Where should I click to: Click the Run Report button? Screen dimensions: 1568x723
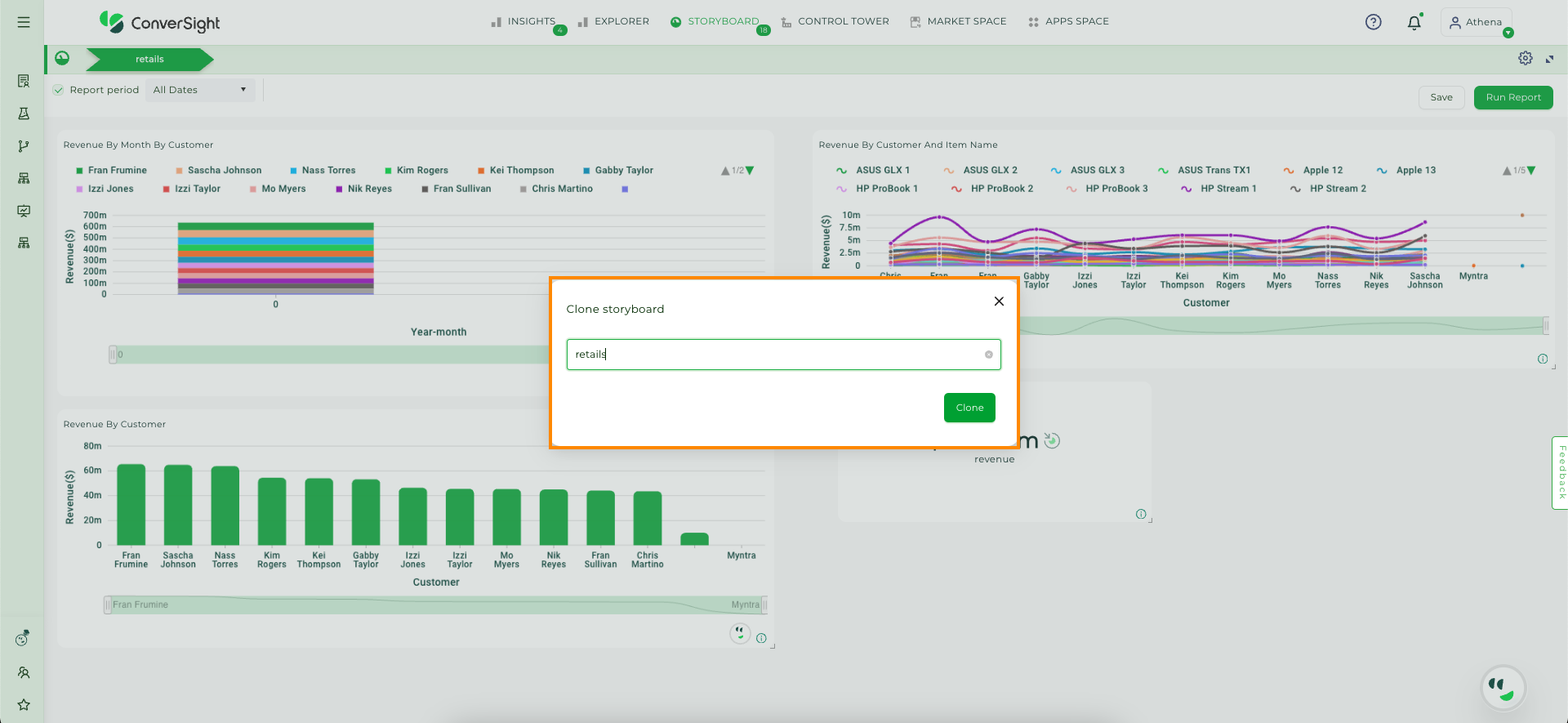click(x=1513, y=97)
